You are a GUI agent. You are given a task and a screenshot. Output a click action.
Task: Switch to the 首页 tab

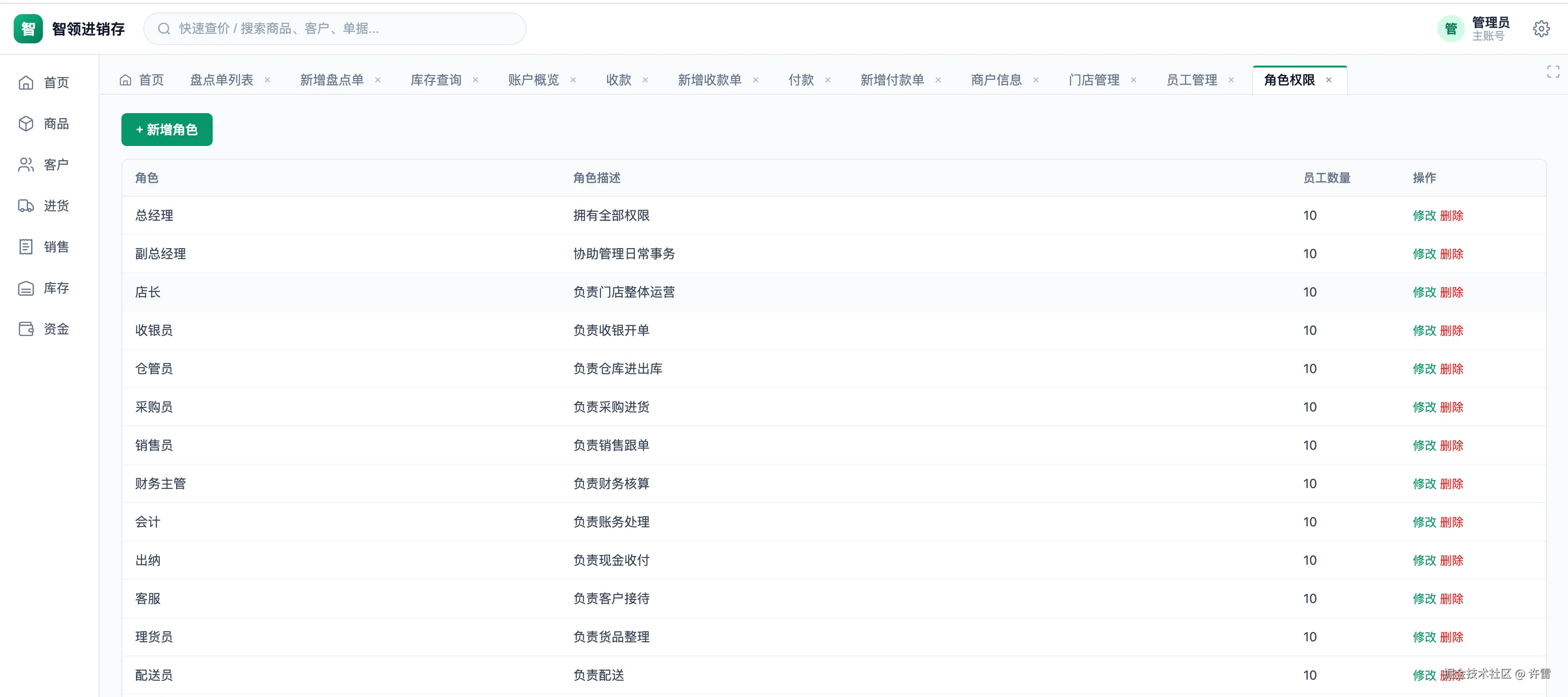[x=142, y=80]
